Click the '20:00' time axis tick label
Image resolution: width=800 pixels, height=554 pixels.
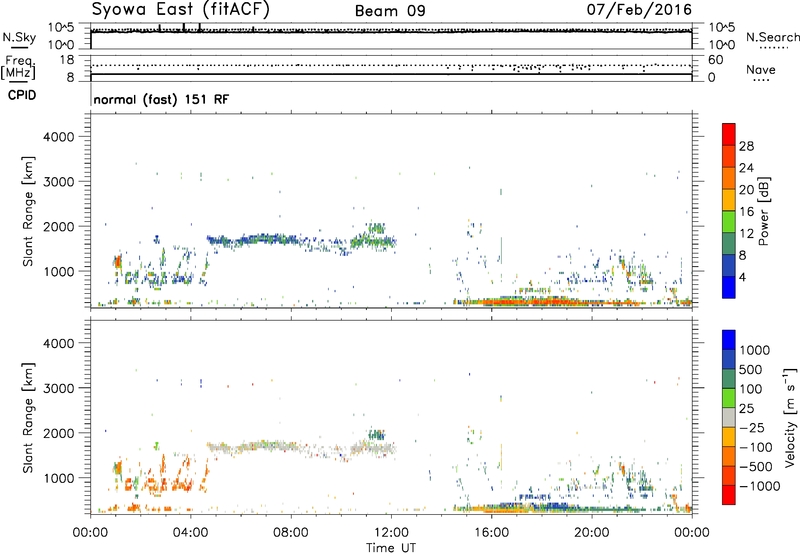pyautogui.click(x=592, y=533)
